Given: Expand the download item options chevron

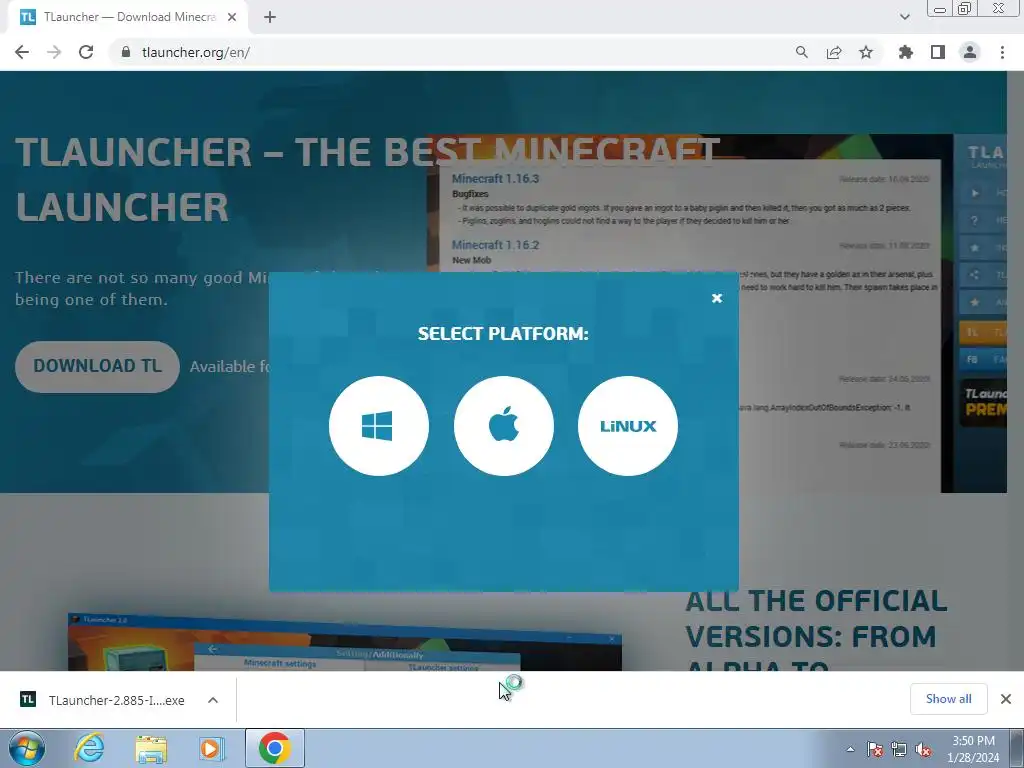Looking at the screenshot, I should pyautogui.click(x=213, y=700).
